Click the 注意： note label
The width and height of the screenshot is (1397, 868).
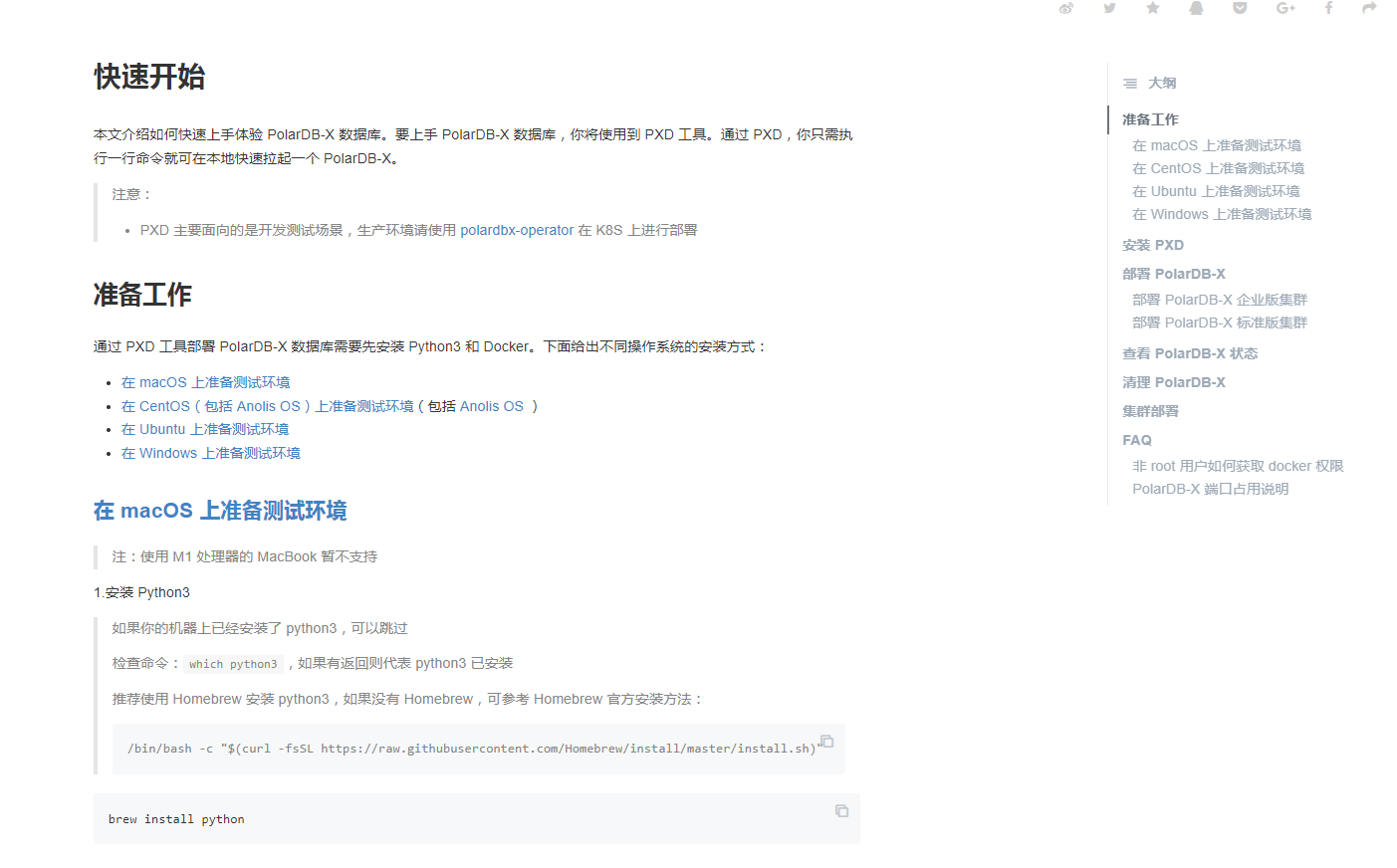pyautogui.click(x=132, y=194)
